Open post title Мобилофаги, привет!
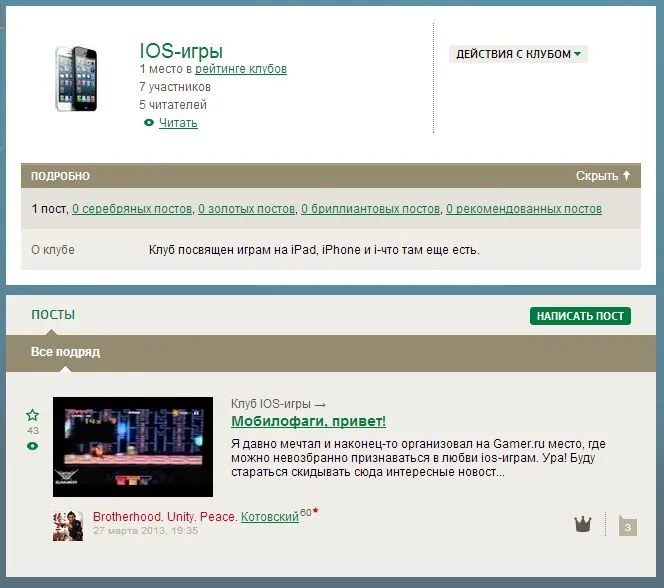Viewport: 664px width, 588px height. (x=308, y=421)
